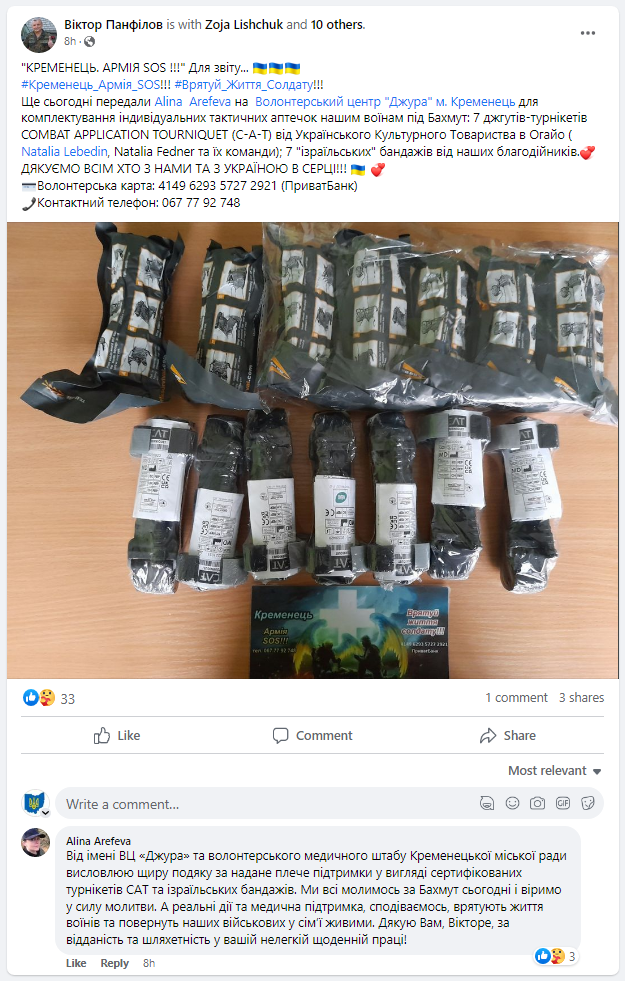
Task: Switch commenting identity via avatar arrow
Action: 46,813
